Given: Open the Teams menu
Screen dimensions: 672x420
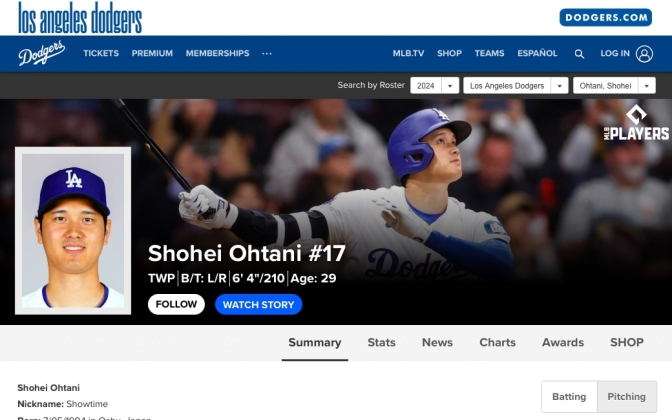Looking at the screenshot, I should tap(489, 53).
